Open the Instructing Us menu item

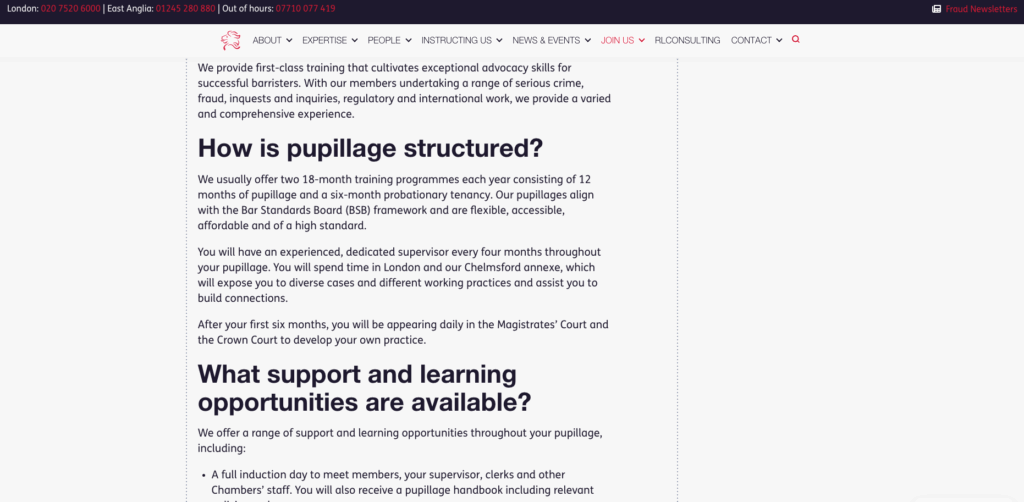(x=456, y=40)
